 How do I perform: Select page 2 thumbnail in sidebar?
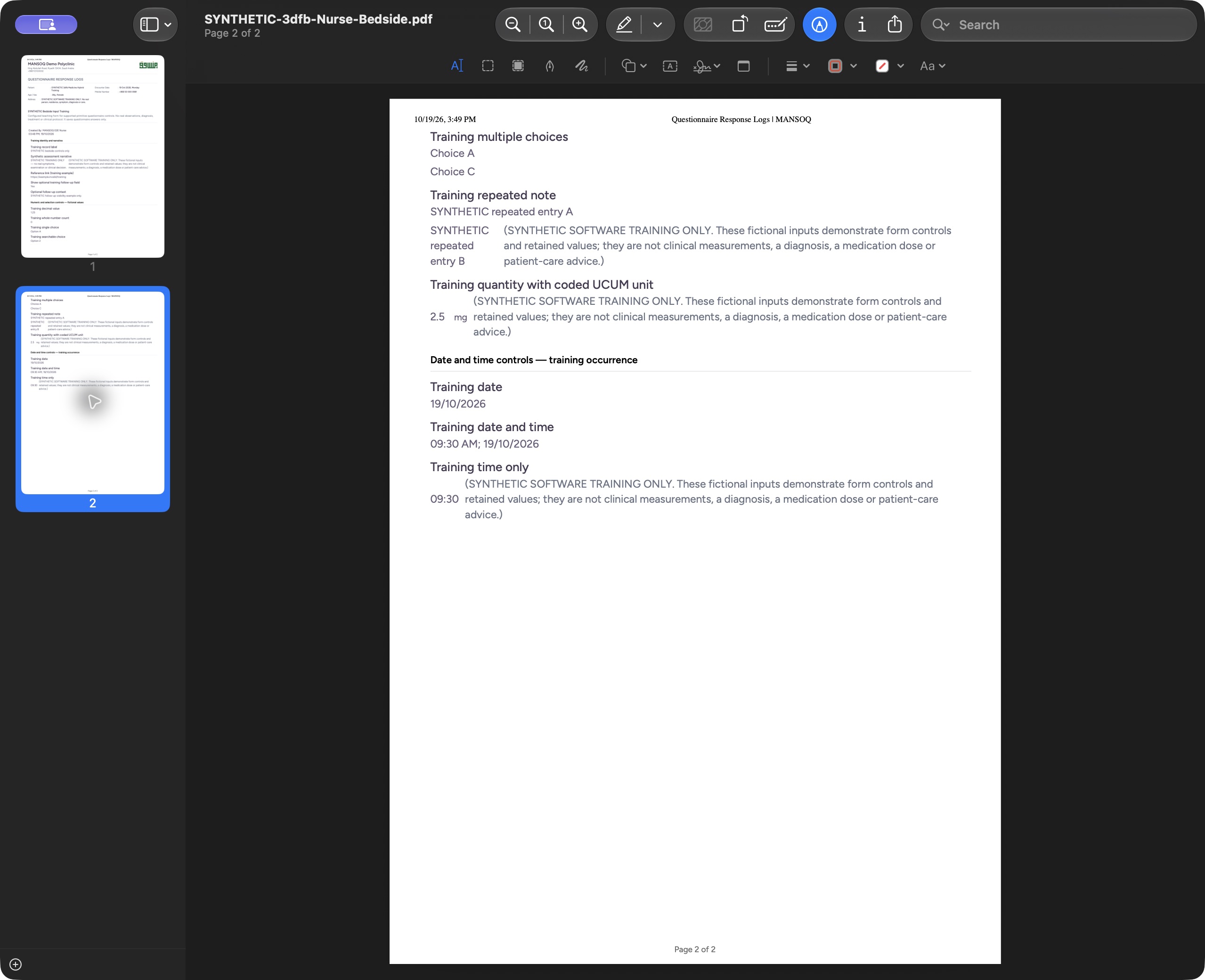click(92, 393)
